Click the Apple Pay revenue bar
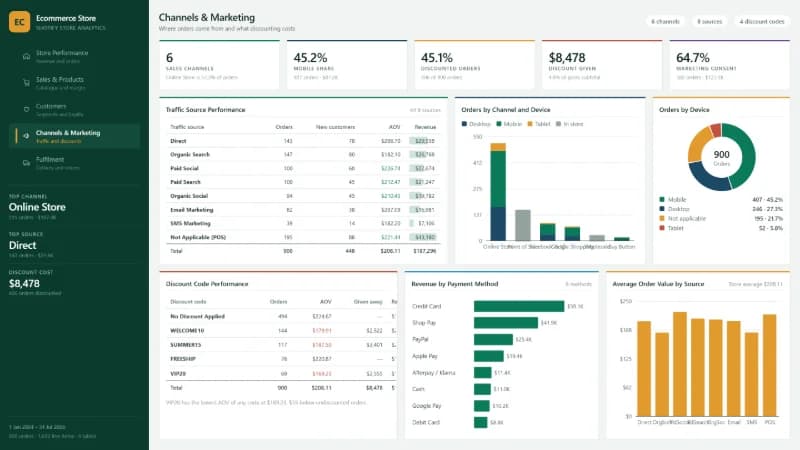The width and height of the screenshot is (800, 450). pyautogui.click(x=489, y=356)
